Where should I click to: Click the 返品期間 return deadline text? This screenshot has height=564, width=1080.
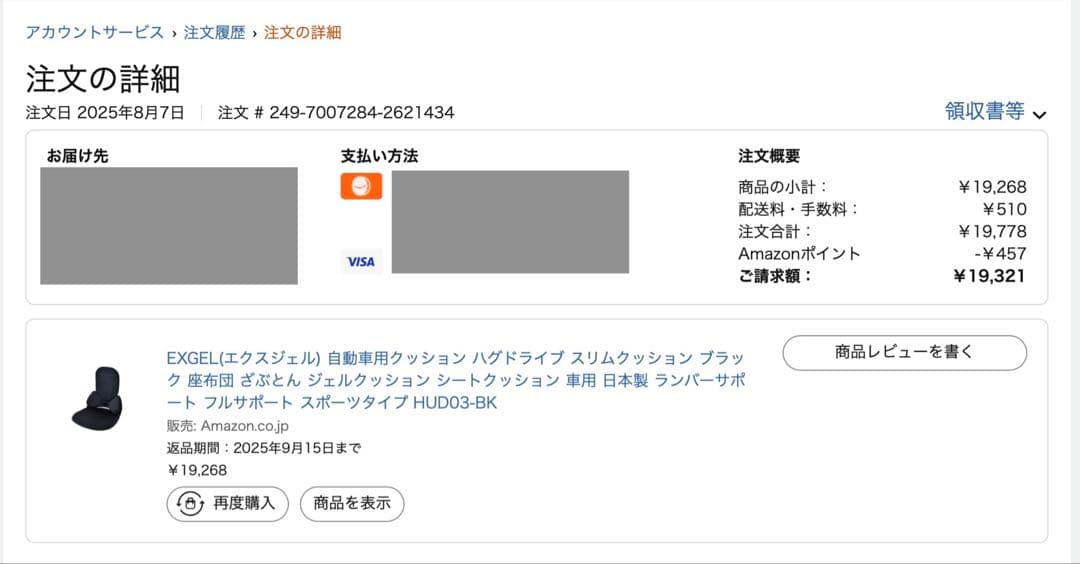pos(264,448)
